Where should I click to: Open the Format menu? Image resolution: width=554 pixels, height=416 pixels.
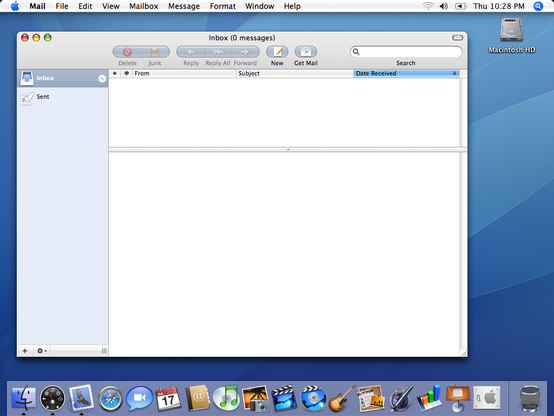coord(223,6)
